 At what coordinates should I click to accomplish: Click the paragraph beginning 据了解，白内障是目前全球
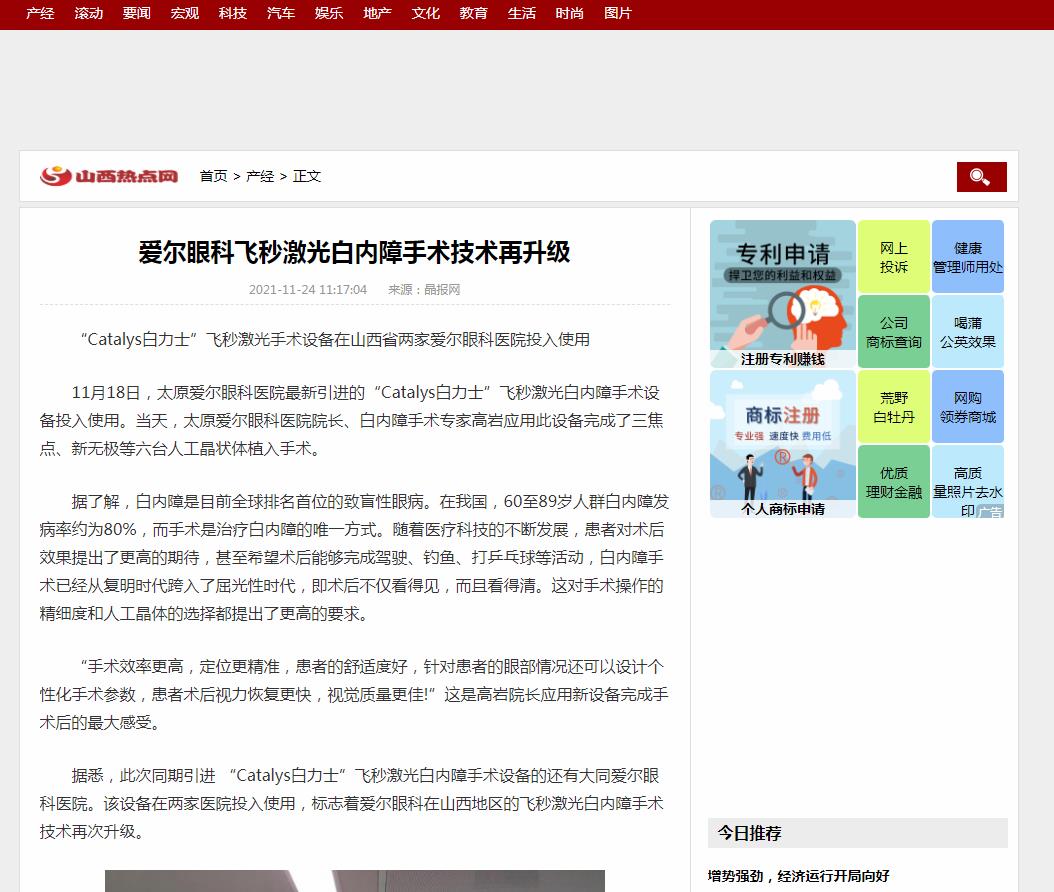click(352, 557)
